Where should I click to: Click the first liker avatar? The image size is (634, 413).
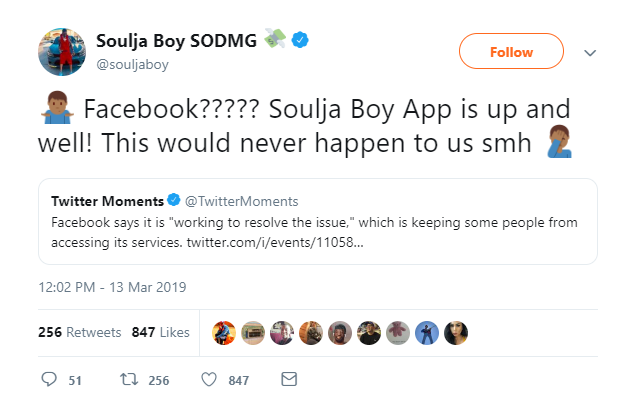(224, 332)
